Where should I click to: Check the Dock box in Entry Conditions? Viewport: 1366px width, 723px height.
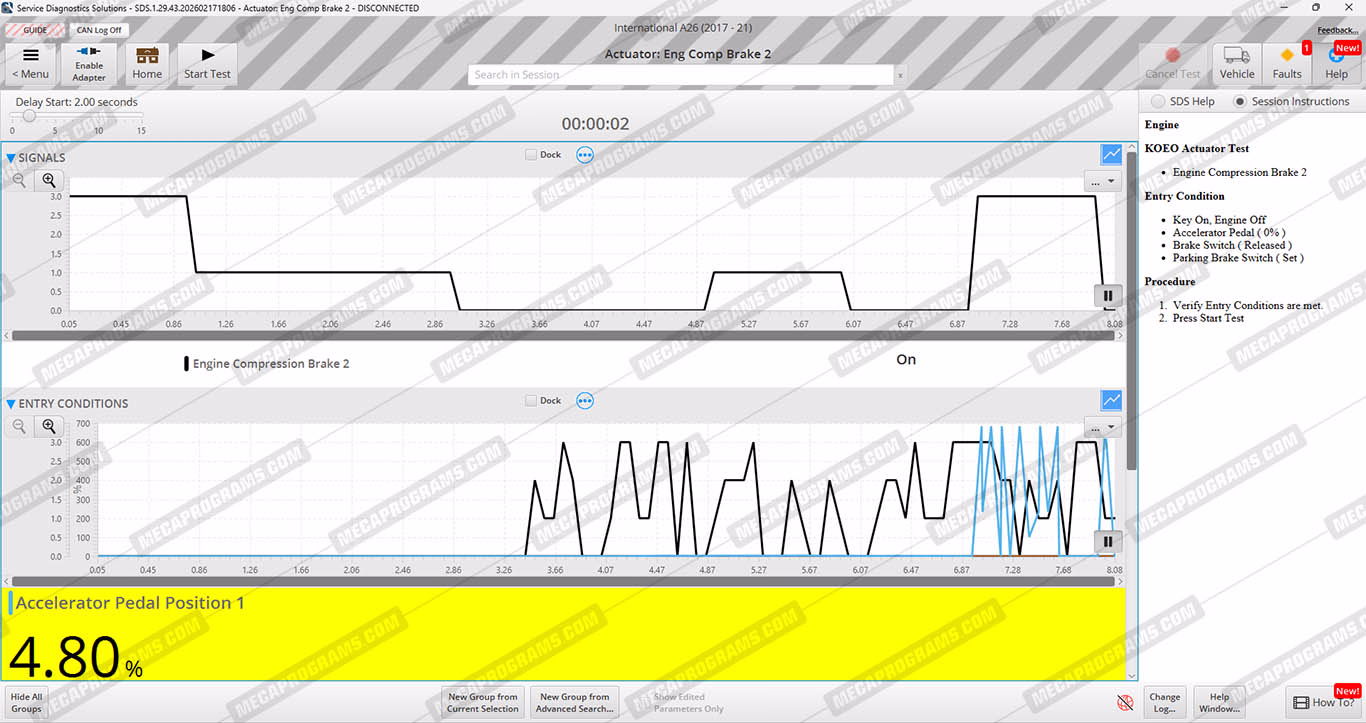coord(532,401)
